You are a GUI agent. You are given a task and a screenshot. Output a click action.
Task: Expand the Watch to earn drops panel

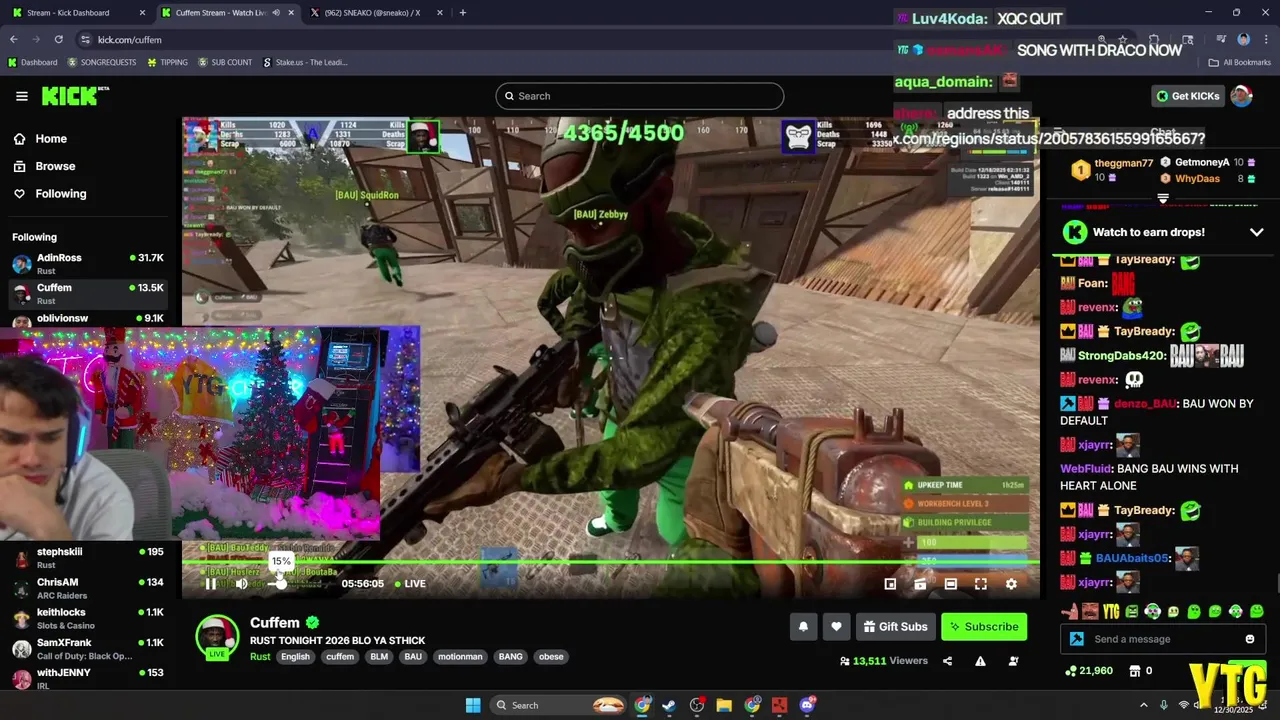[1257, 232]
